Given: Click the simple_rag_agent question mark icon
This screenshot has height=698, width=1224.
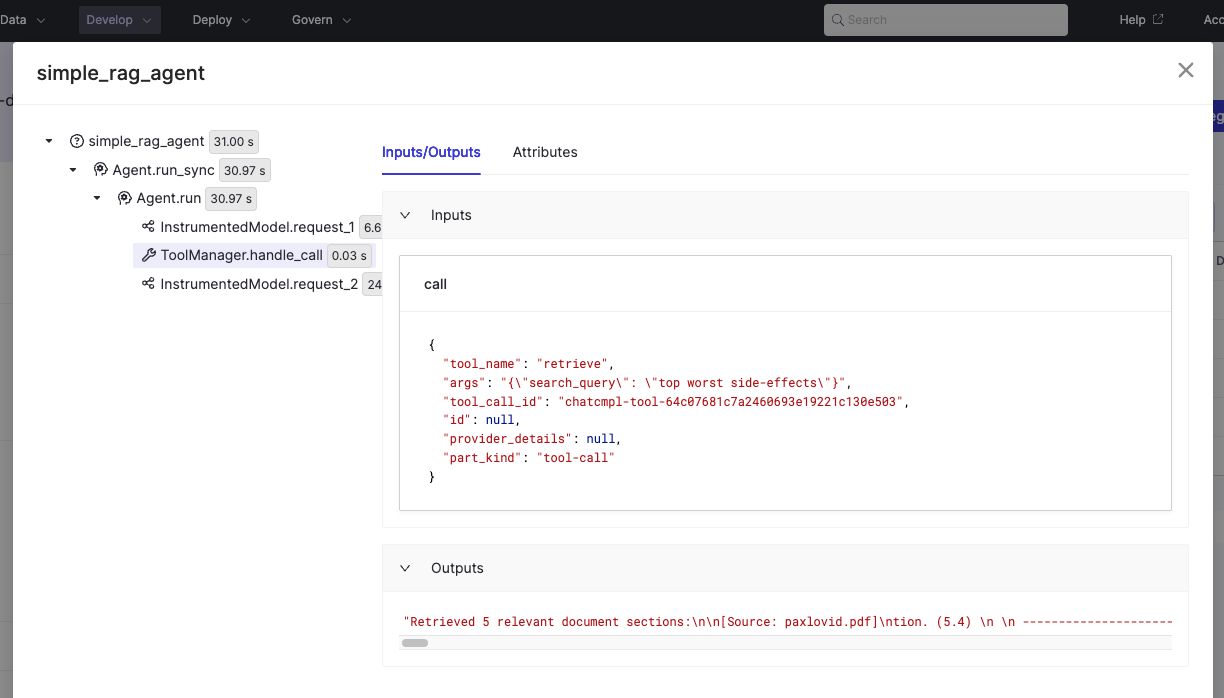Looking at the screenshot, I should coord(77,142).
